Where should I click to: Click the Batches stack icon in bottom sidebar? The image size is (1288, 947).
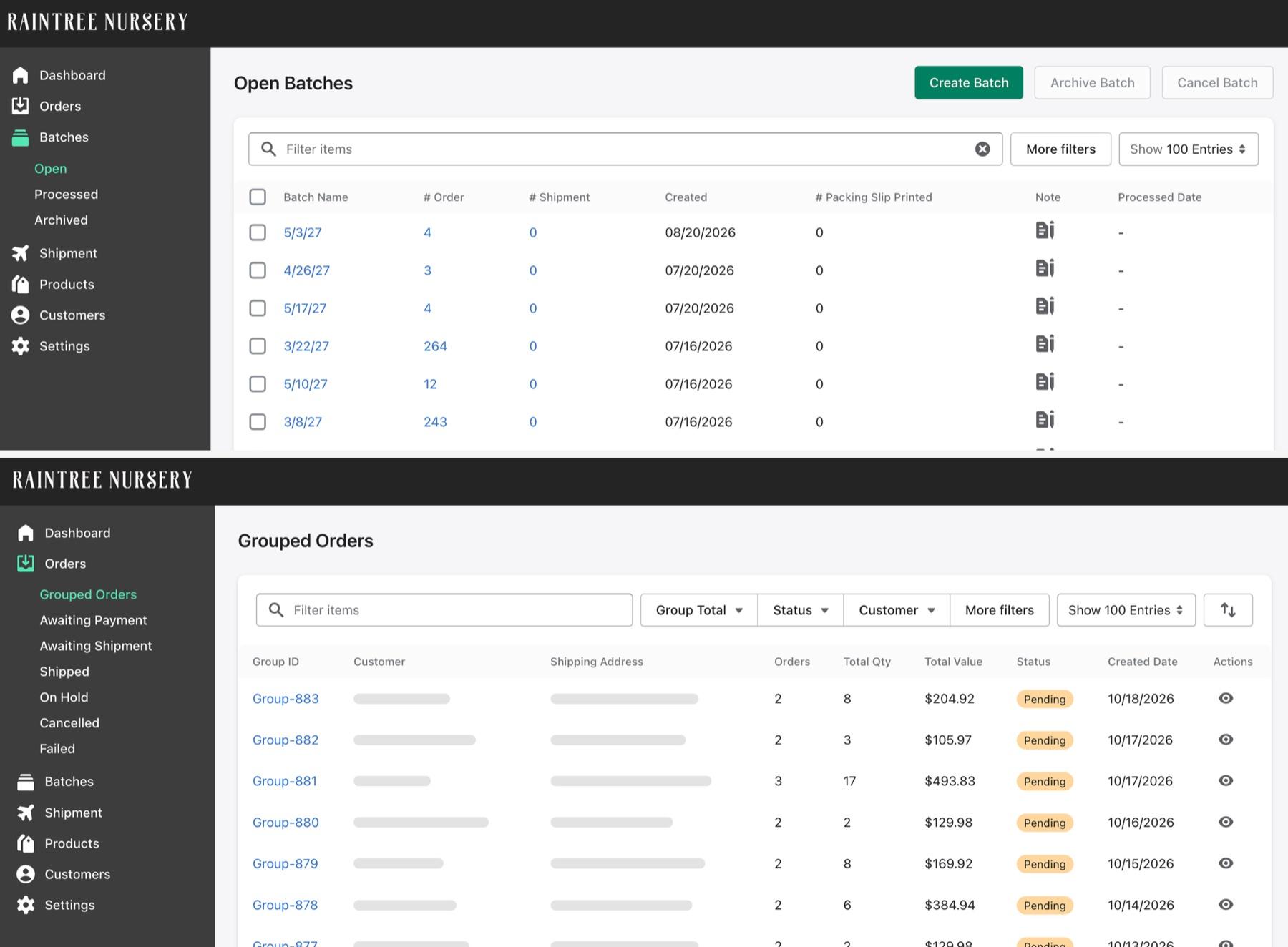pyautogui.click(x=26, y=782)
